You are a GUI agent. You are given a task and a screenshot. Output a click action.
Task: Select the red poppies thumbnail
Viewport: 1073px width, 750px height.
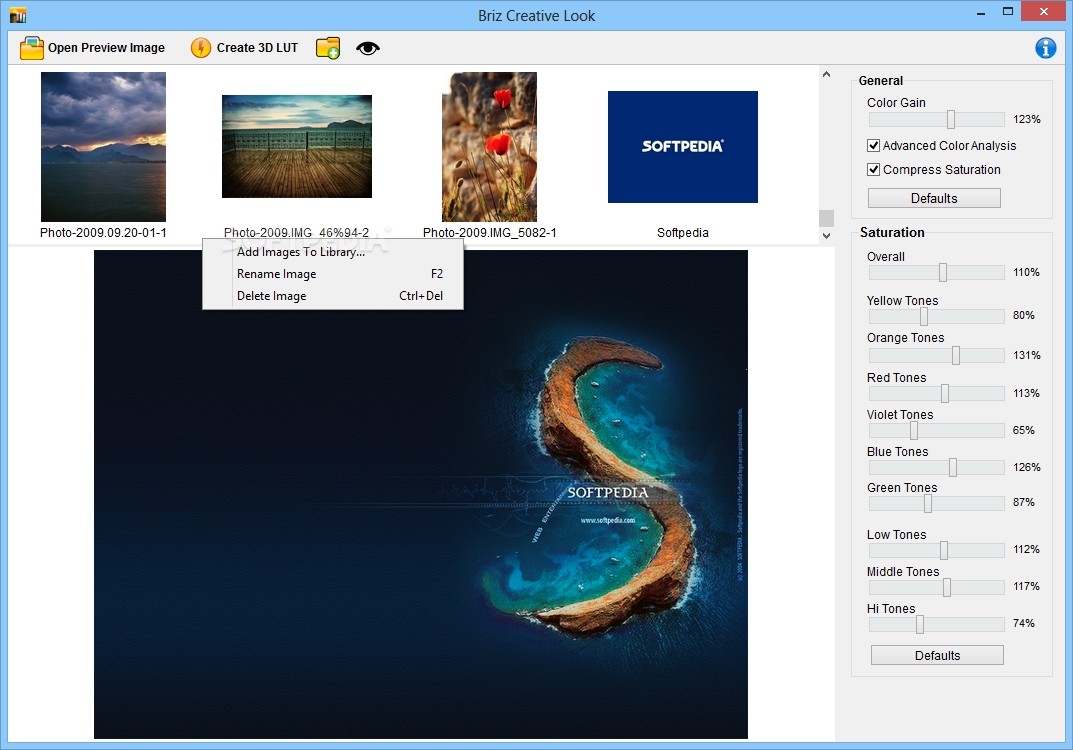[x=489, y=146]
